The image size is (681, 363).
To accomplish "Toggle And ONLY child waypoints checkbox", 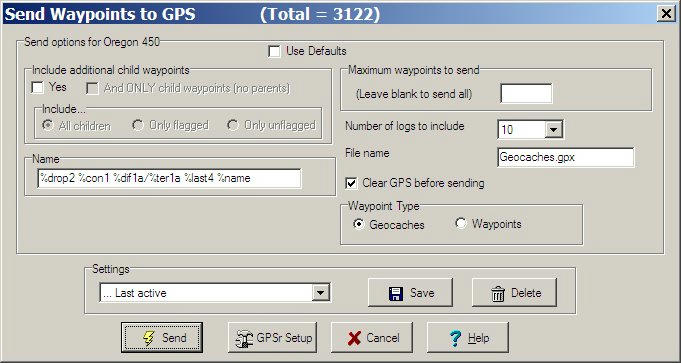I will 92,89.
